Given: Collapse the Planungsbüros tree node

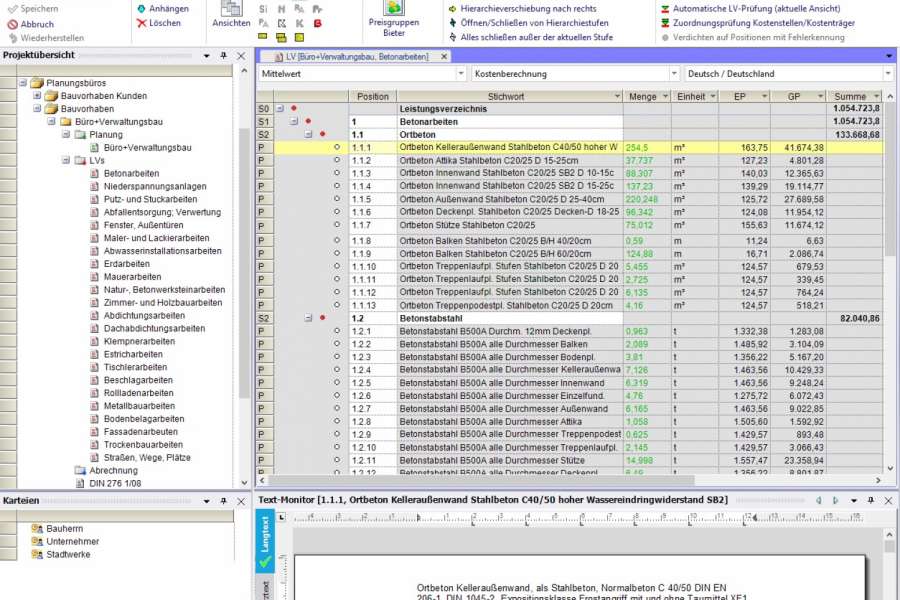Looking at the screenshot, I should tap(23, 83).
